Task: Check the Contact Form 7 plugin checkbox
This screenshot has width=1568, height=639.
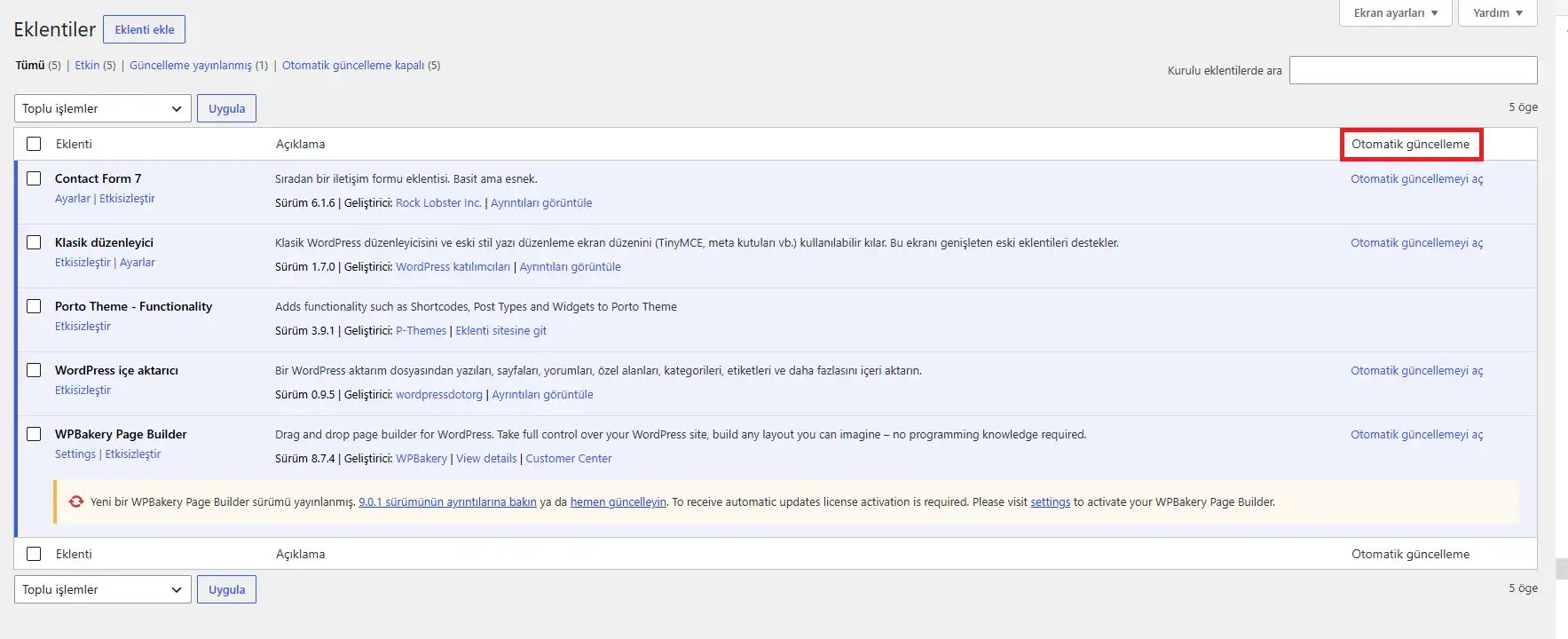Action: 34,178
